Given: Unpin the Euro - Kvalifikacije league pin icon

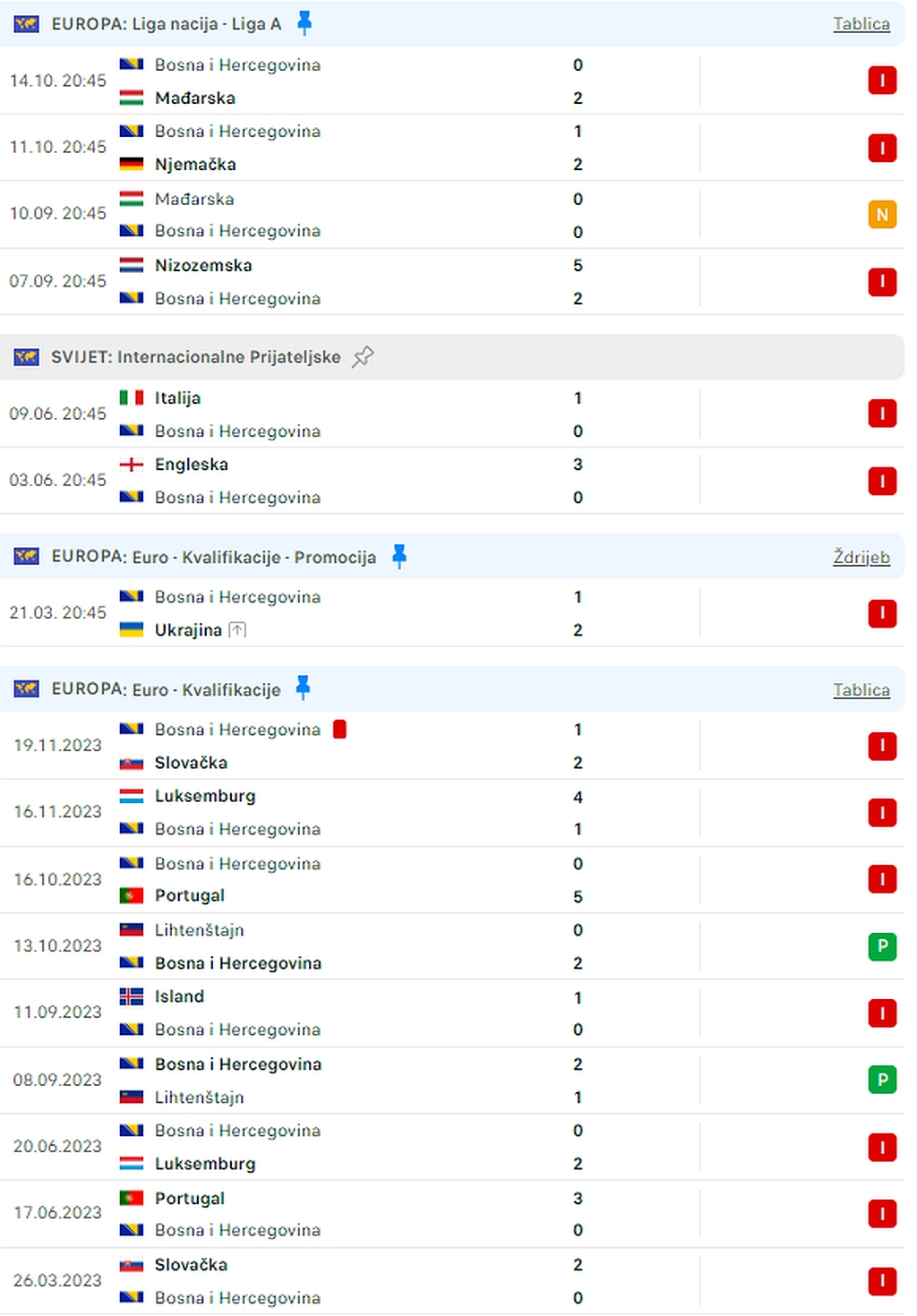Looking at the screenshot, I should (x=304, y=688).
